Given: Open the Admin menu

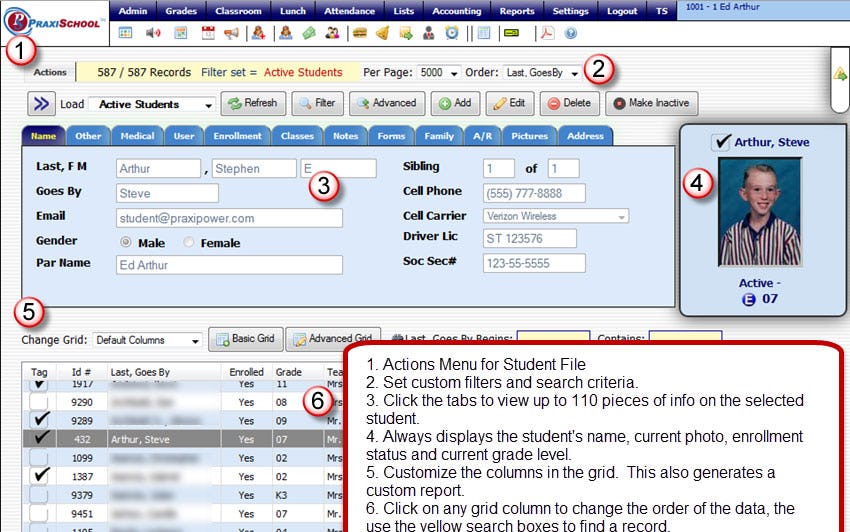Looking at the screenshot, I should 133,11.
